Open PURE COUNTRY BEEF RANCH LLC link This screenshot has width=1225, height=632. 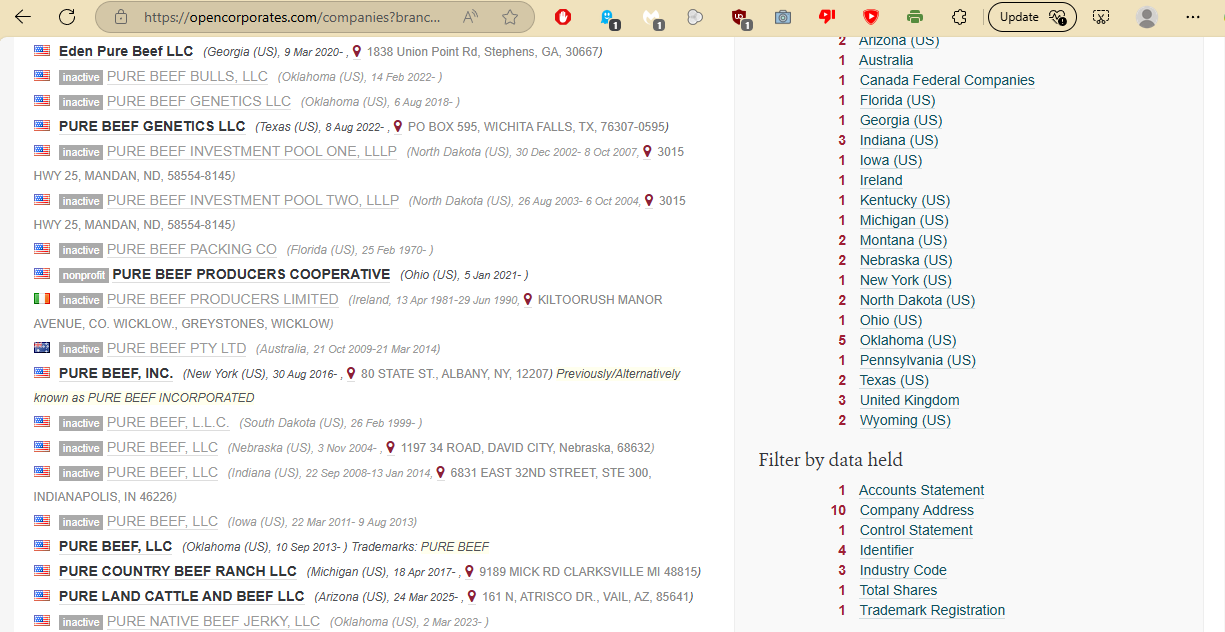click(178, 571)
